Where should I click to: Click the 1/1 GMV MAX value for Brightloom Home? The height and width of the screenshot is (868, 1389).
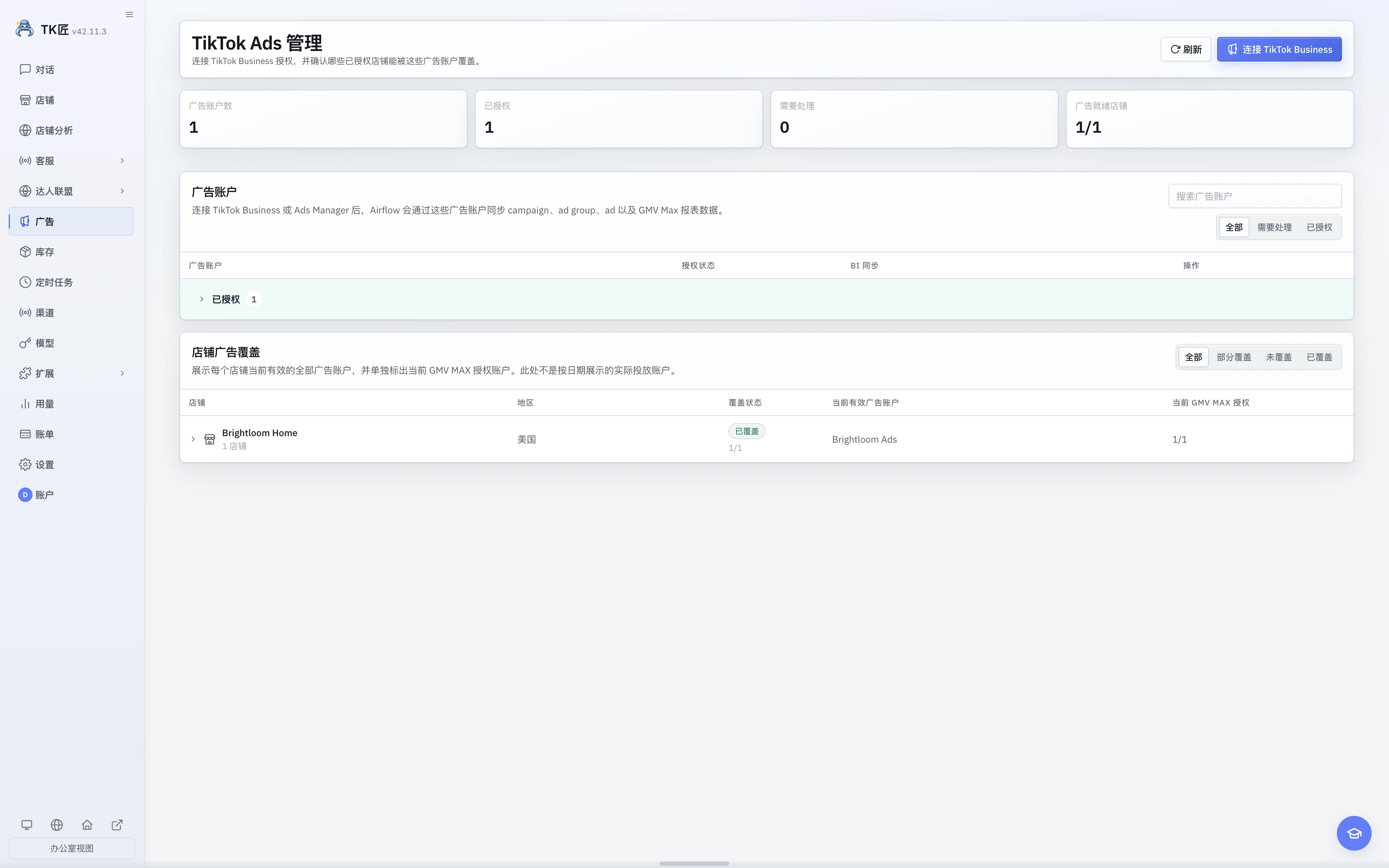[x=1180, y=439]
